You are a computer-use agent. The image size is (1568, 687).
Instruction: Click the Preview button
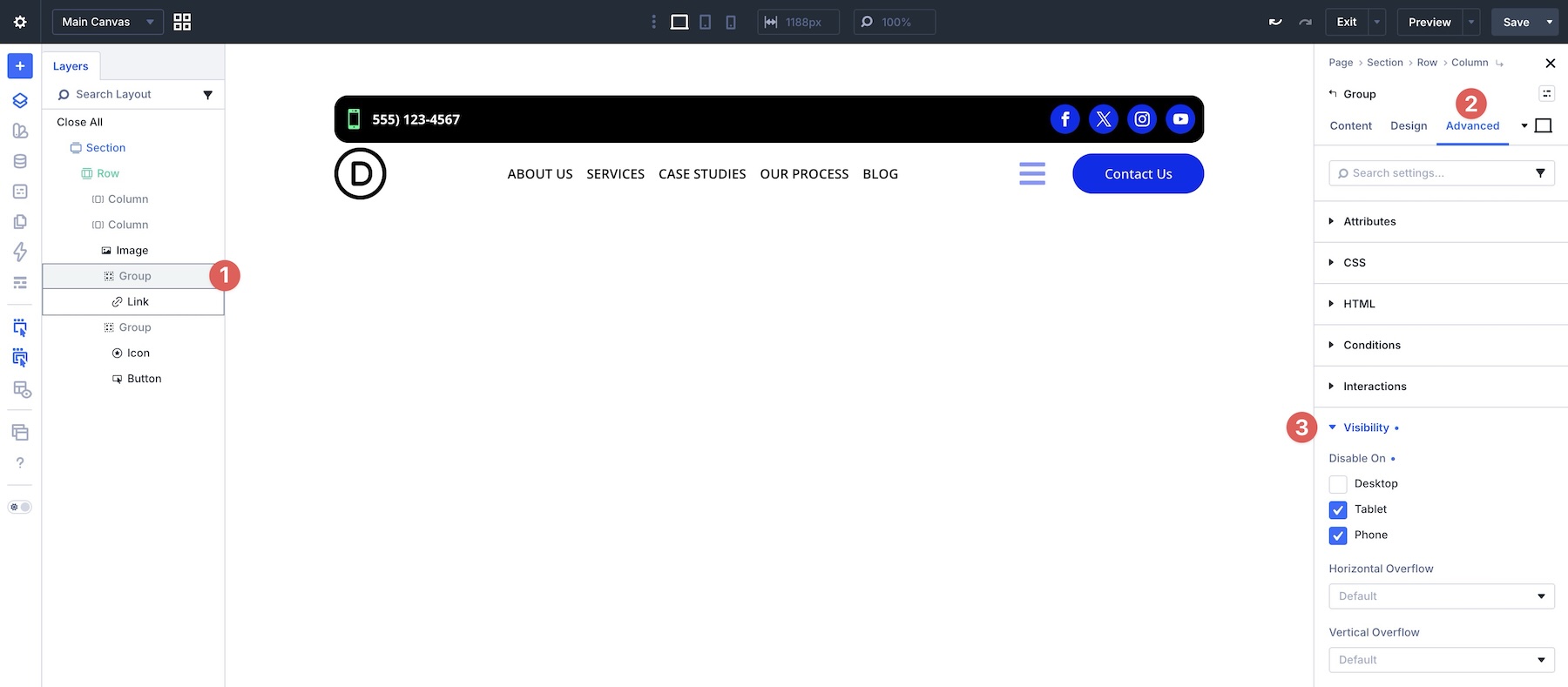tap(1429, 22)
